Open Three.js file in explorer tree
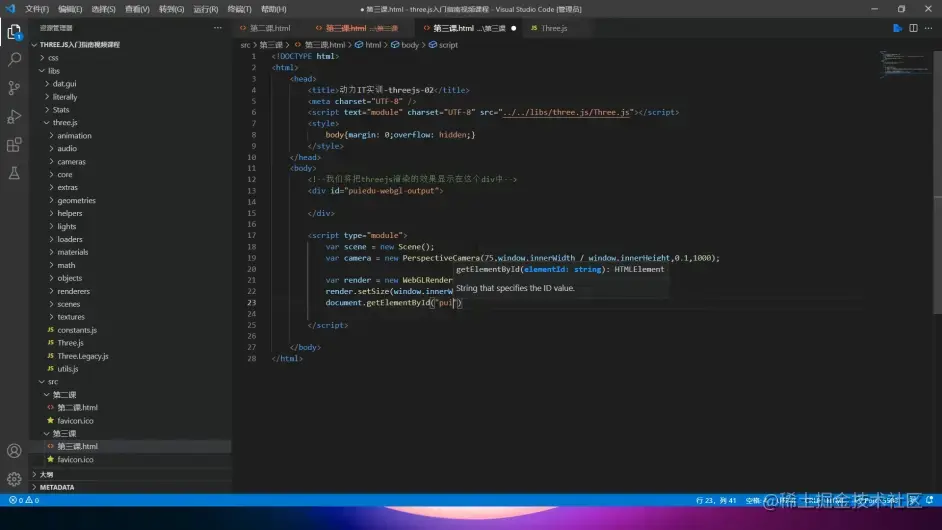Viewport: 942px width, 530px height. point(70,343)
